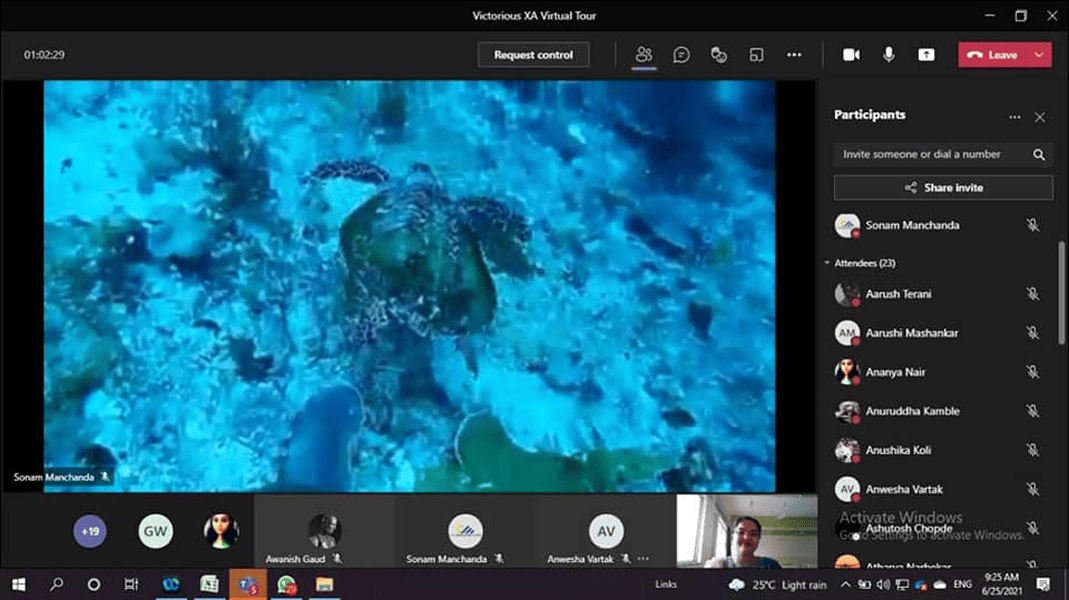The image size is (1069, 600).
Task: Click Anushika Koli's avatar picture
Action: [x=847, y=450]
